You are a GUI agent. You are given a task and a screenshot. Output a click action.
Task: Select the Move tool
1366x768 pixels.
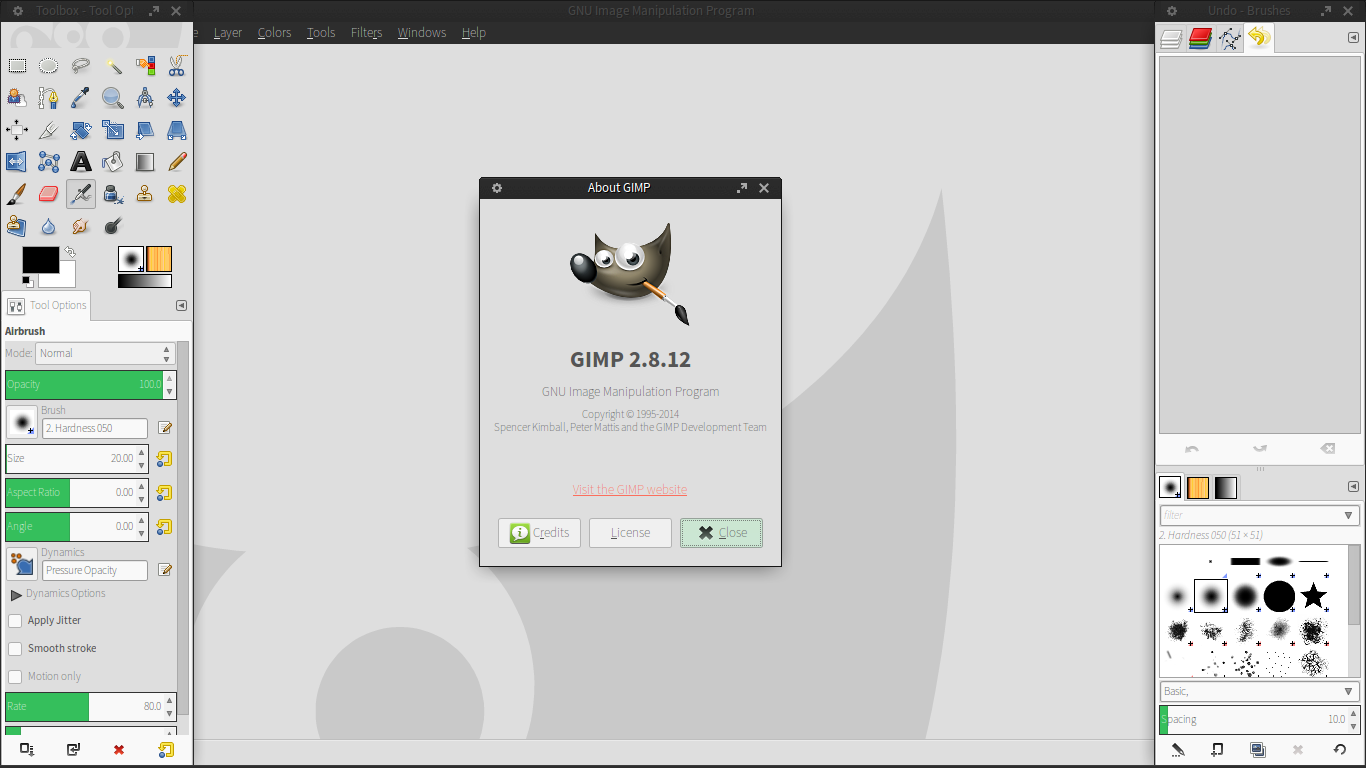pos(177,98)
